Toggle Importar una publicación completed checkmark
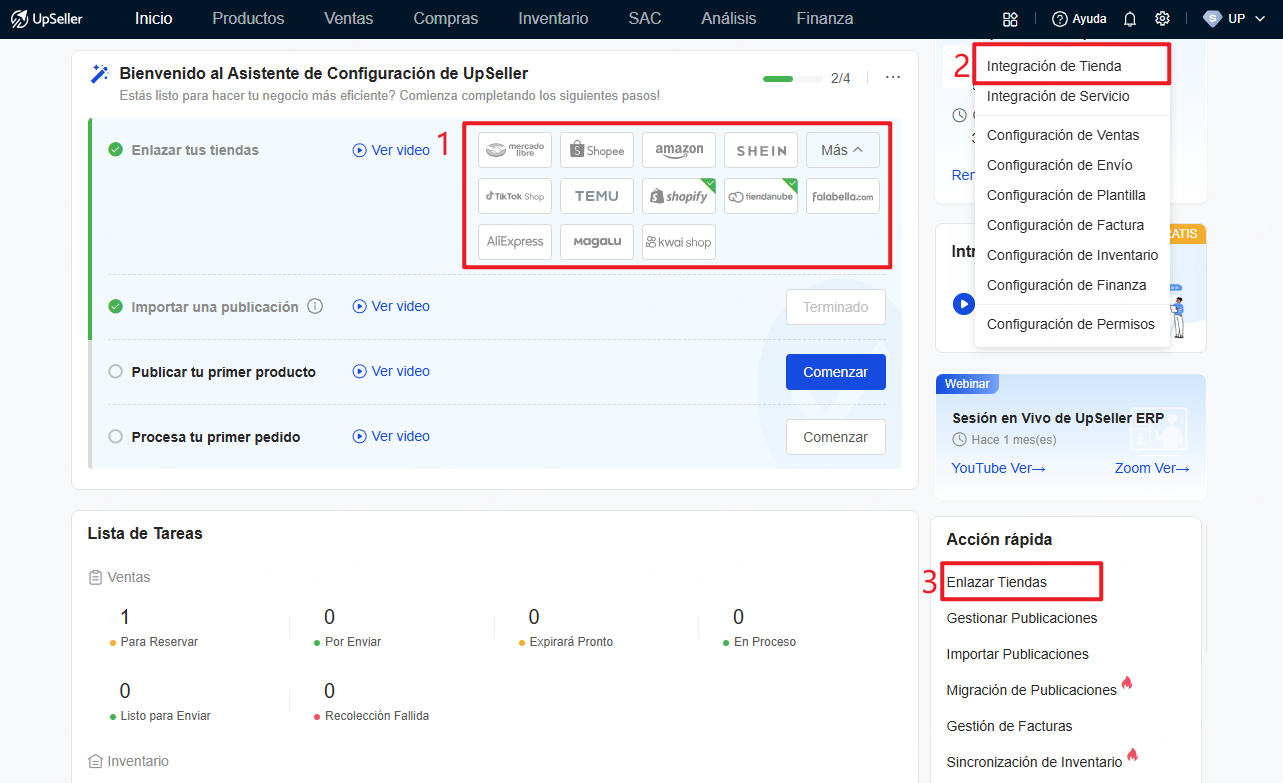This screenshot has width=1283, height=783. coord(115,306)
